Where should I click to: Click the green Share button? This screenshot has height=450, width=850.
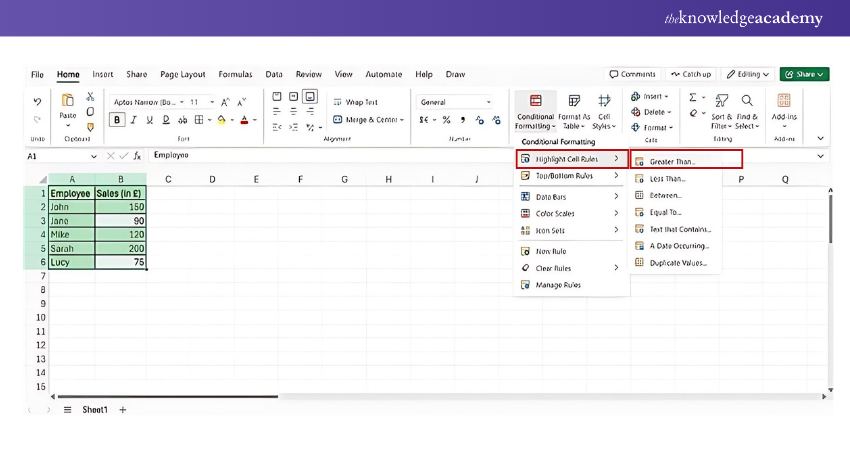tap(804, 74)
